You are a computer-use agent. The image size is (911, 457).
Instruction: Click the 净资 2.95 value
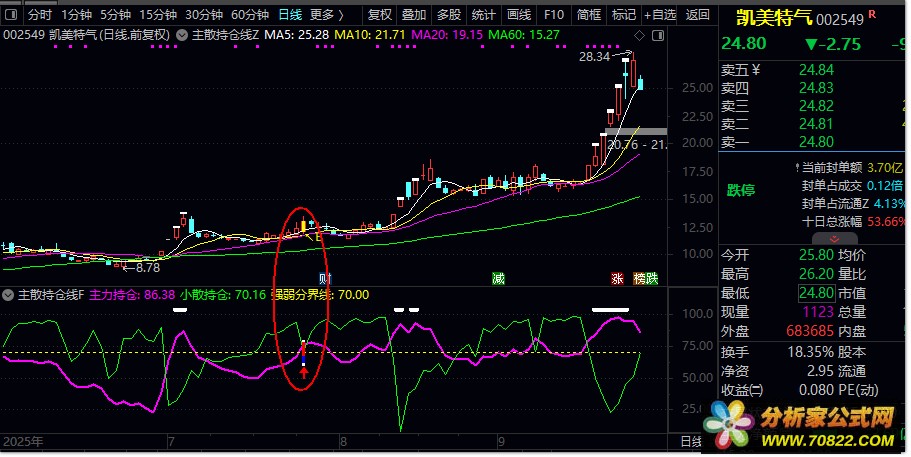click(x=820, y=371)
